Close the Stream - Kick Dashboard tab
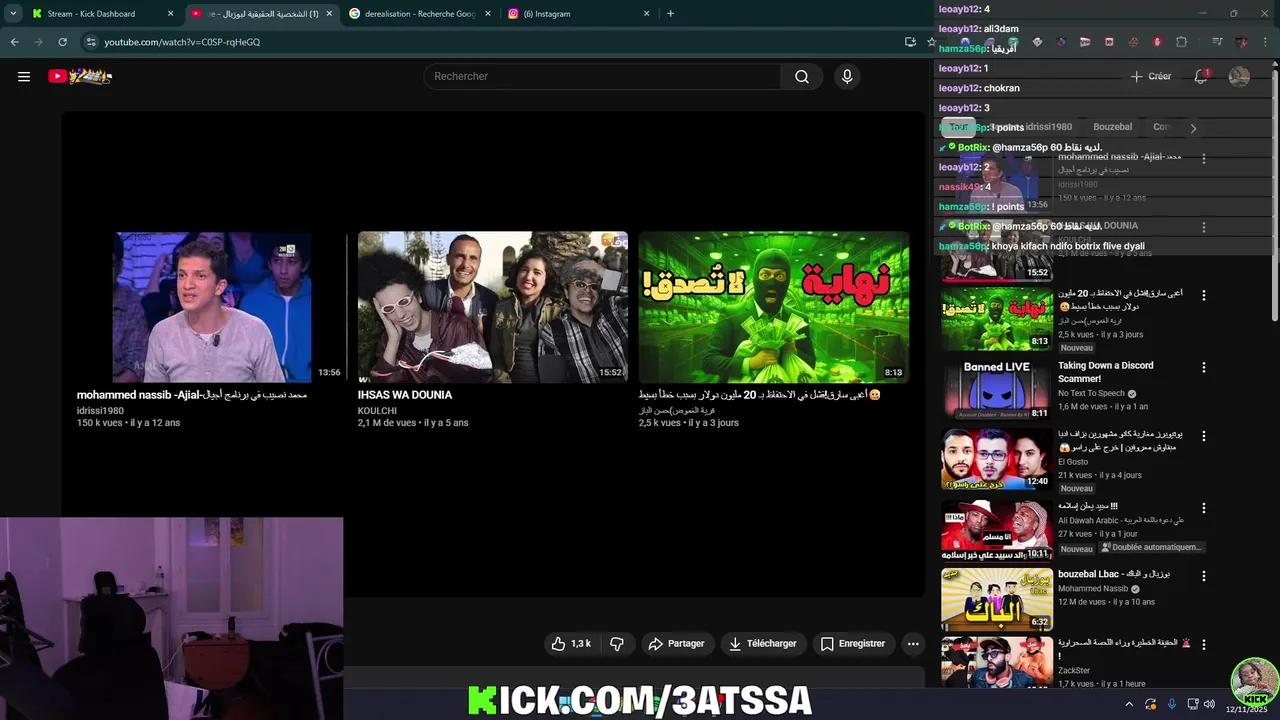The height and width of the screenshot is (720, 1280). [x=170, y=14]
